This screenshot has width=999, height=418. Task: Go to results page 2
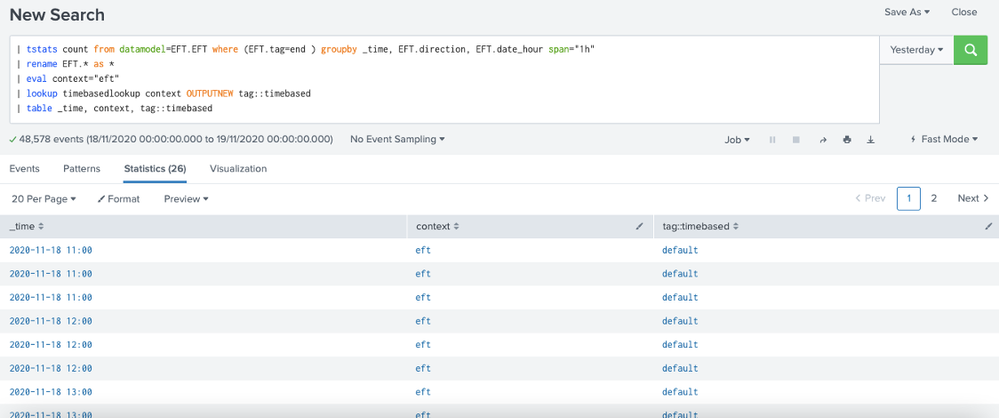coord(934,198)
